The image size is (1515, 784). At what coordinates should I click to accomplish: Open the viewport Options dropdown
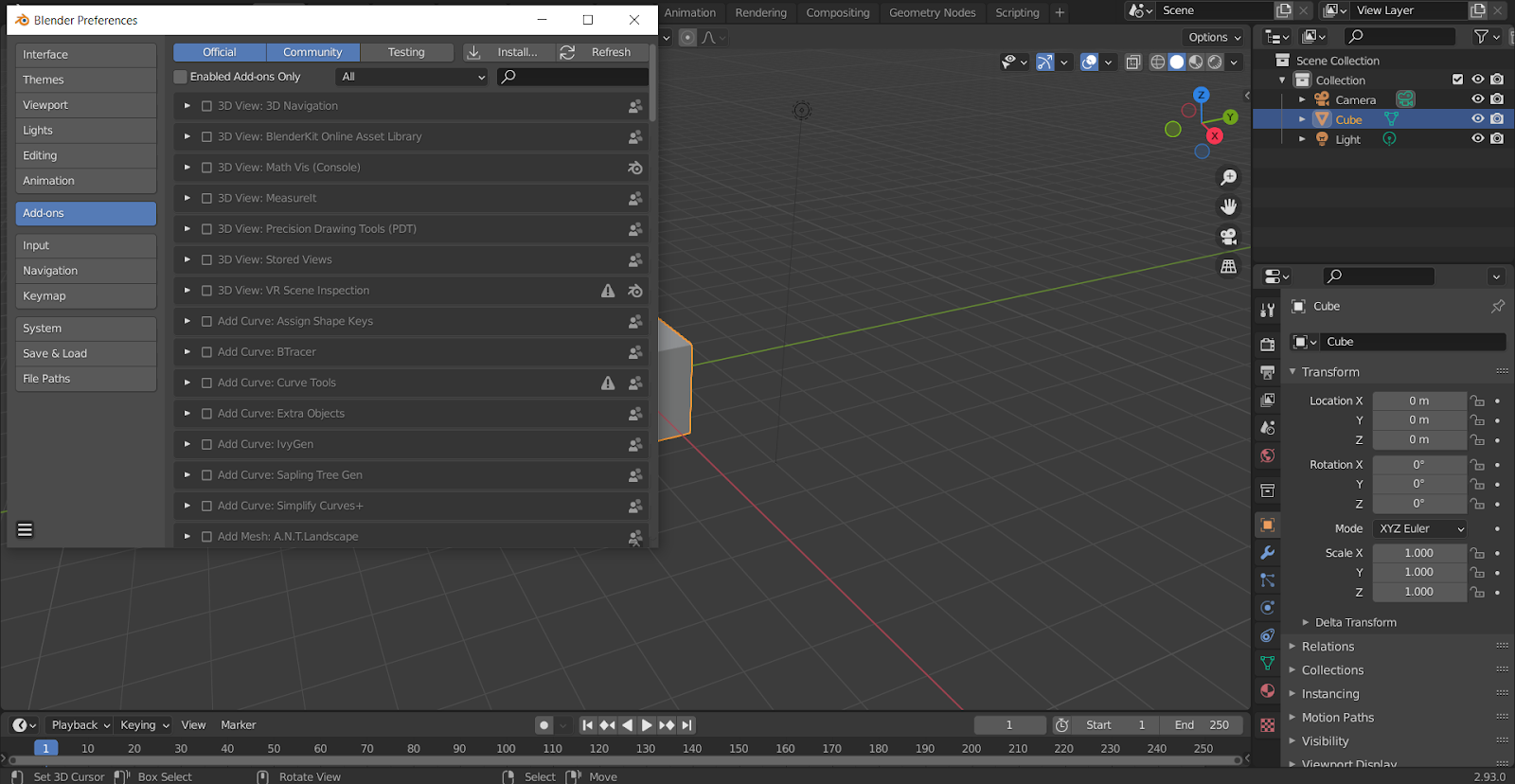pos(1214,37)
